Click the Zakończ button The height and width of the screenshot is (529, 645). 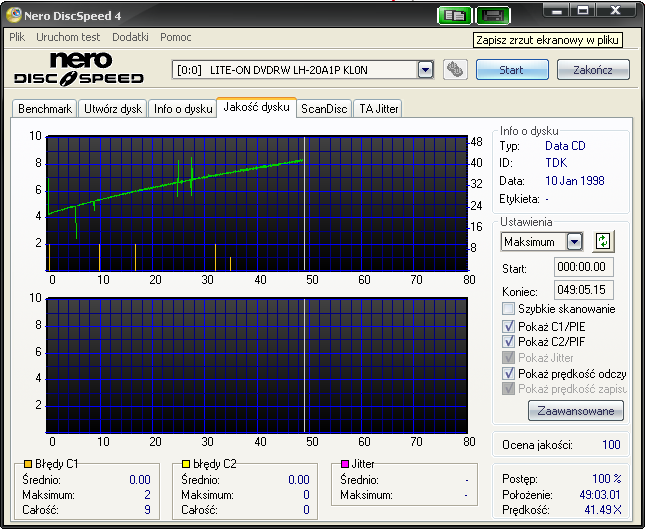point(593,70)
